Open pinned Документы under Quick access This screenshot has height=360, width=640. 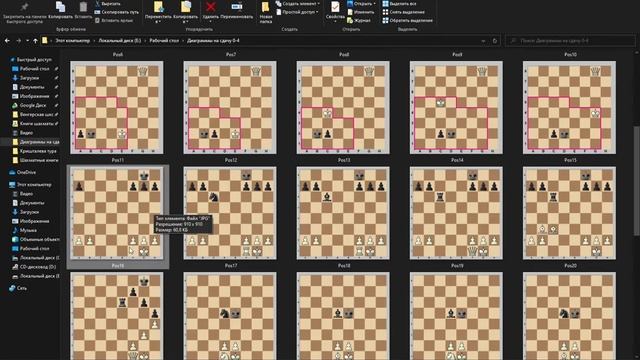pyautogui.click(x=32, y=87)
